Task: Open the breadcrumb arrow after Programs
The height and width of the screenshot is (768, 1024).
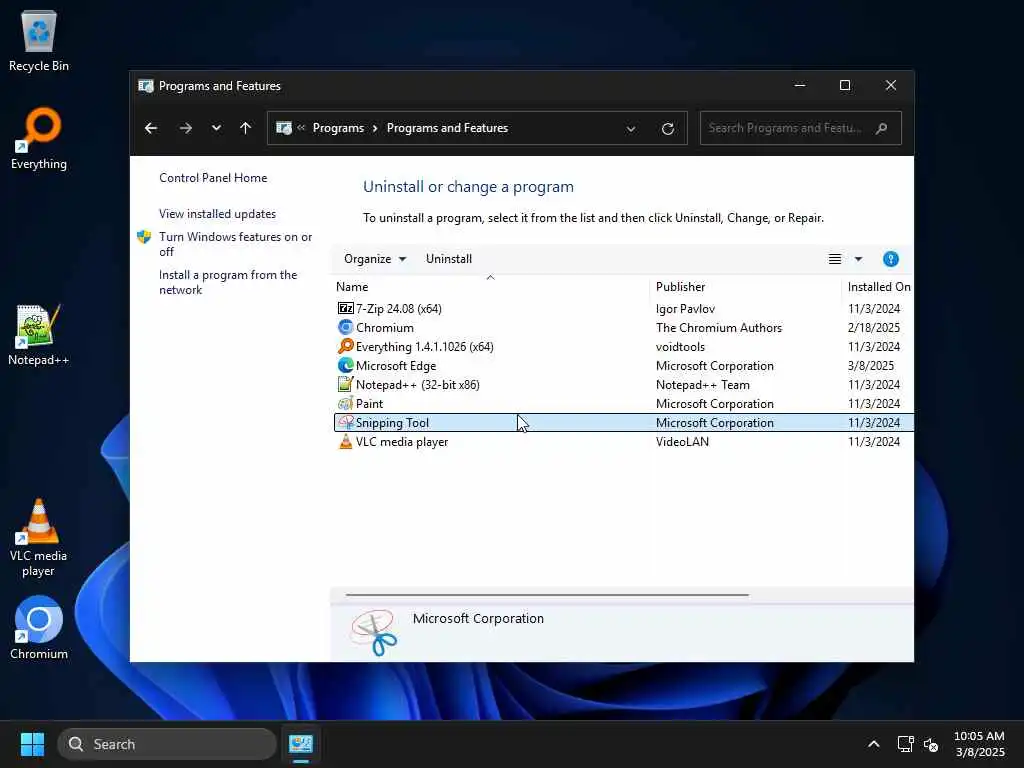Action: tap(375, 128)
